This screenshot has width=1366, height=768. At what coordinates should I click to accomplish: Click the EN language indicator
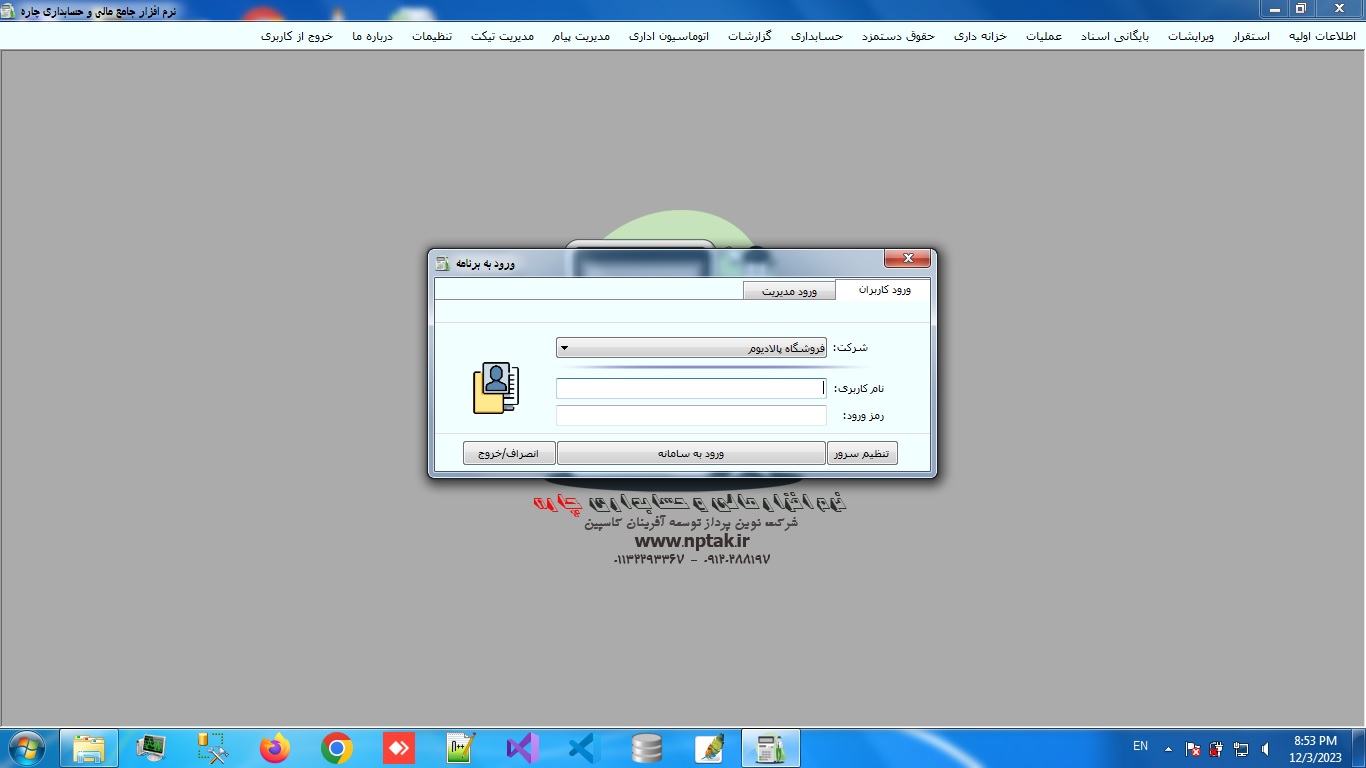pyautogui.click(x=1140, y=746)
